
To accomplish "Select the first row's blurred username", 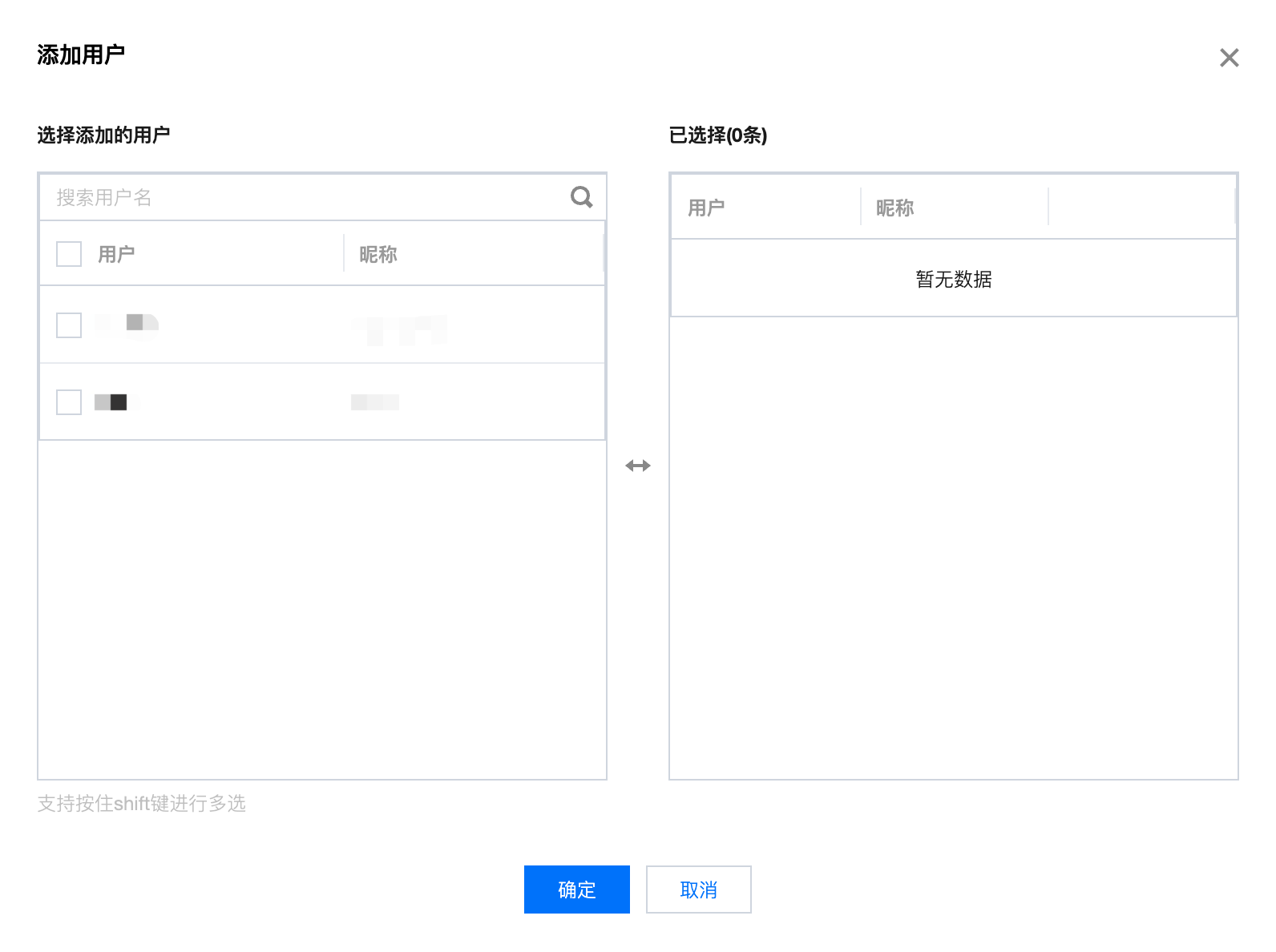I will (x=128, y=324).
